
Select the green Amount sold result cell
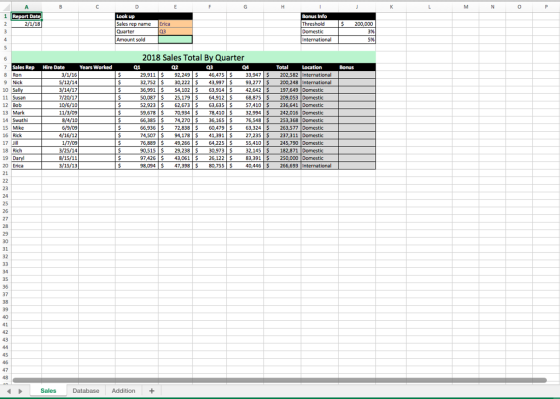tap(175, 39)
